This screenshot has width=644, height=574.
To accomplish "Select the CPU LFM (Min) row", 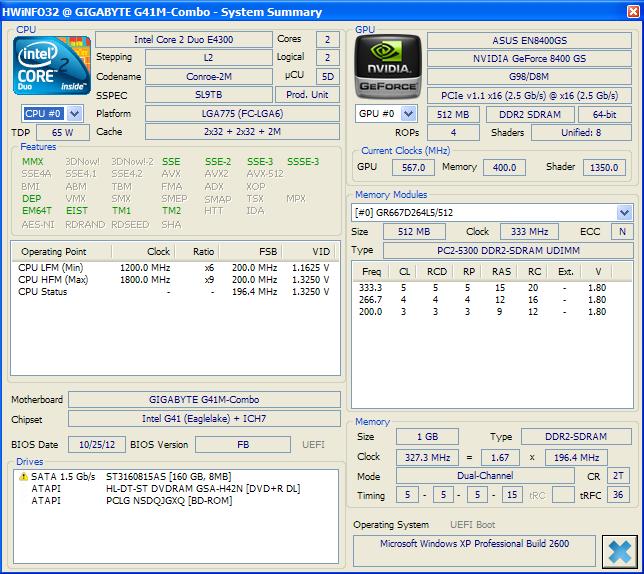I will click(175, 268).
